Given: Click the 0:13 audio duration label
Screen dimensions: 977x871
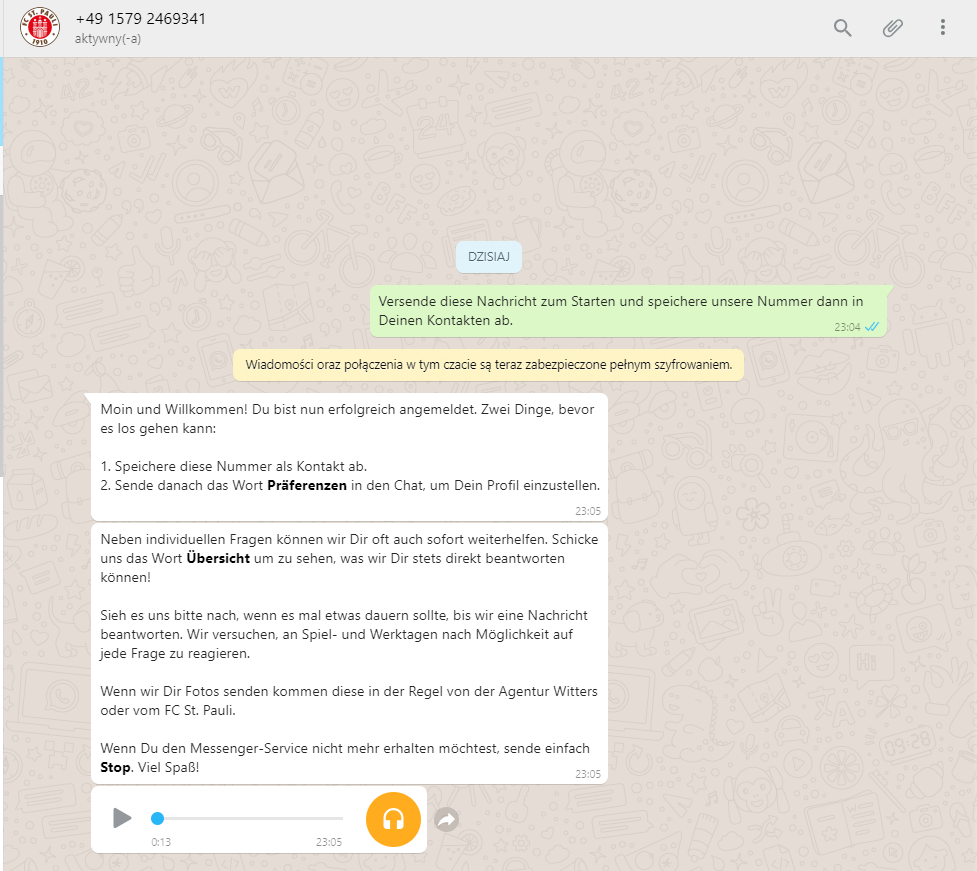Looking at the screenshot, I should tap(161, 842).
